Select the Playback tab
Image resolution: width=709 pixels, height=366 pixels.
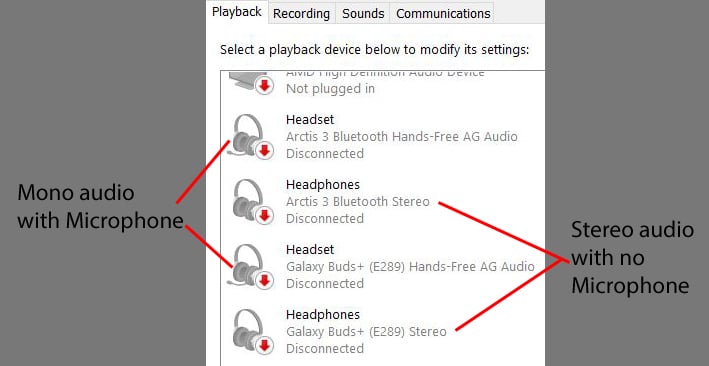point(237,12)
